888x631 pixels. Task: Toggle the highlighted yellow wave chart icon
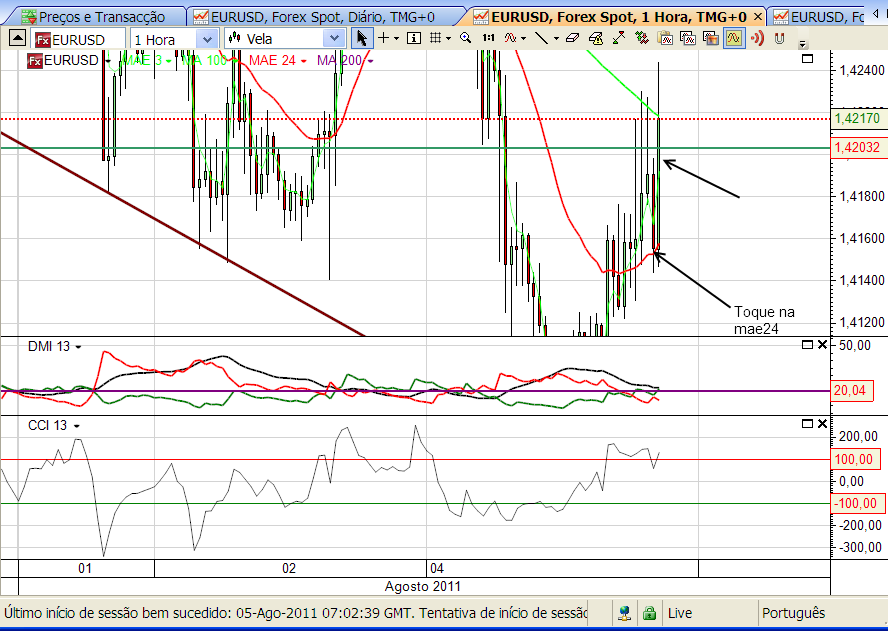734,39
